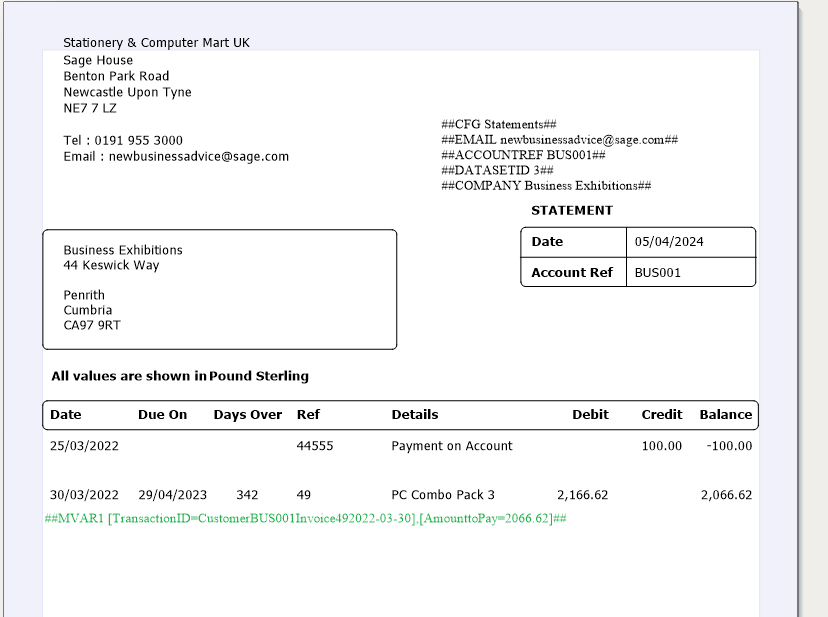This screenshot has height=617, width=828.
Task: Select the balance -100.00
Action: (x=729, y=446)
